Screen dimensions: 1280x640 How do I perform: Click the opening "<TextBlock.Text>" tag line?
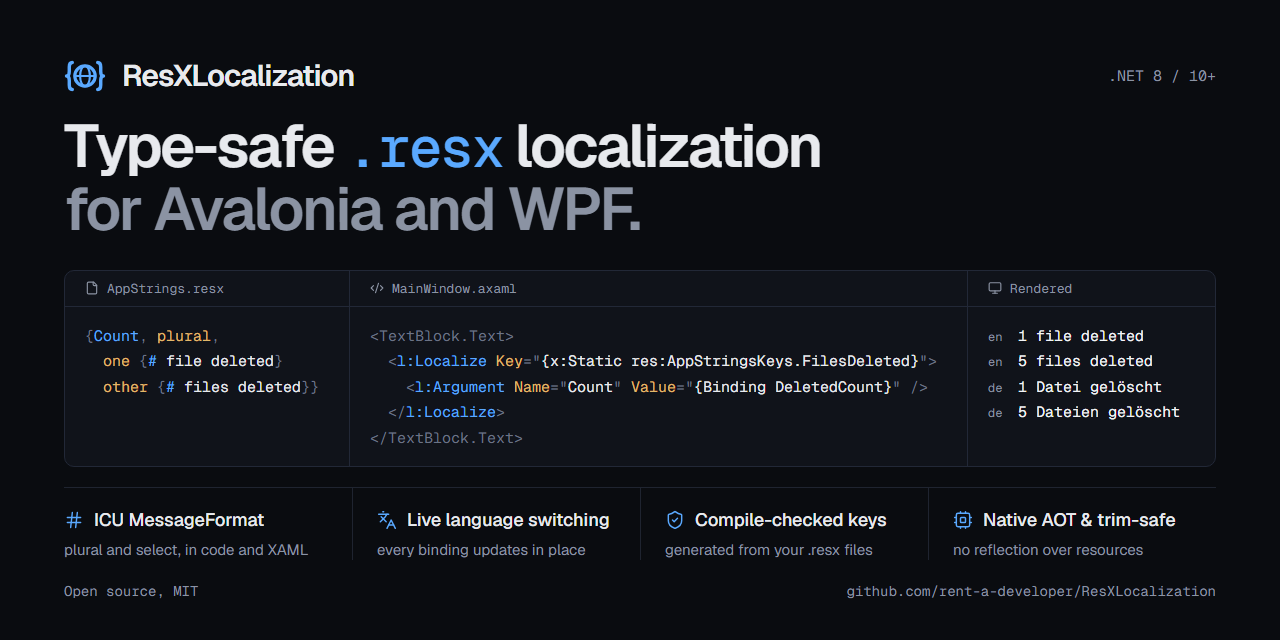point(442,336)
